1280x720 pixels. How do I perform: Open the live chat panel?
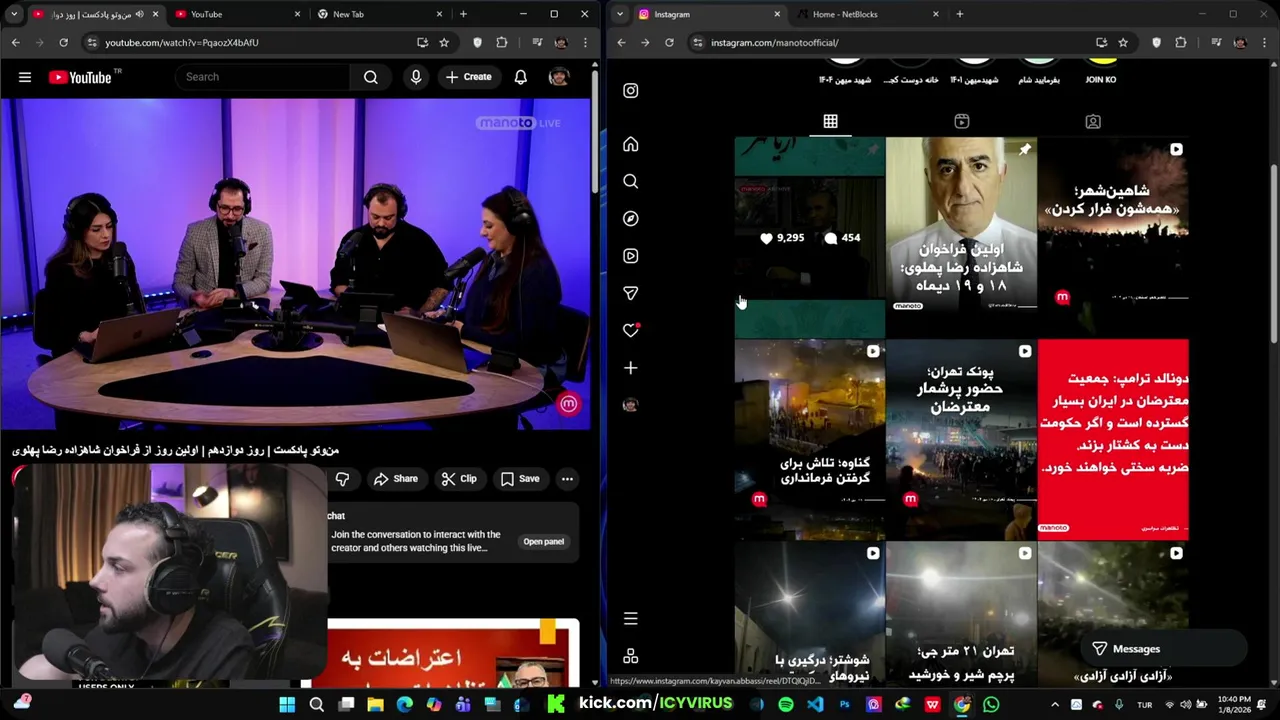[x=544, y=541]
